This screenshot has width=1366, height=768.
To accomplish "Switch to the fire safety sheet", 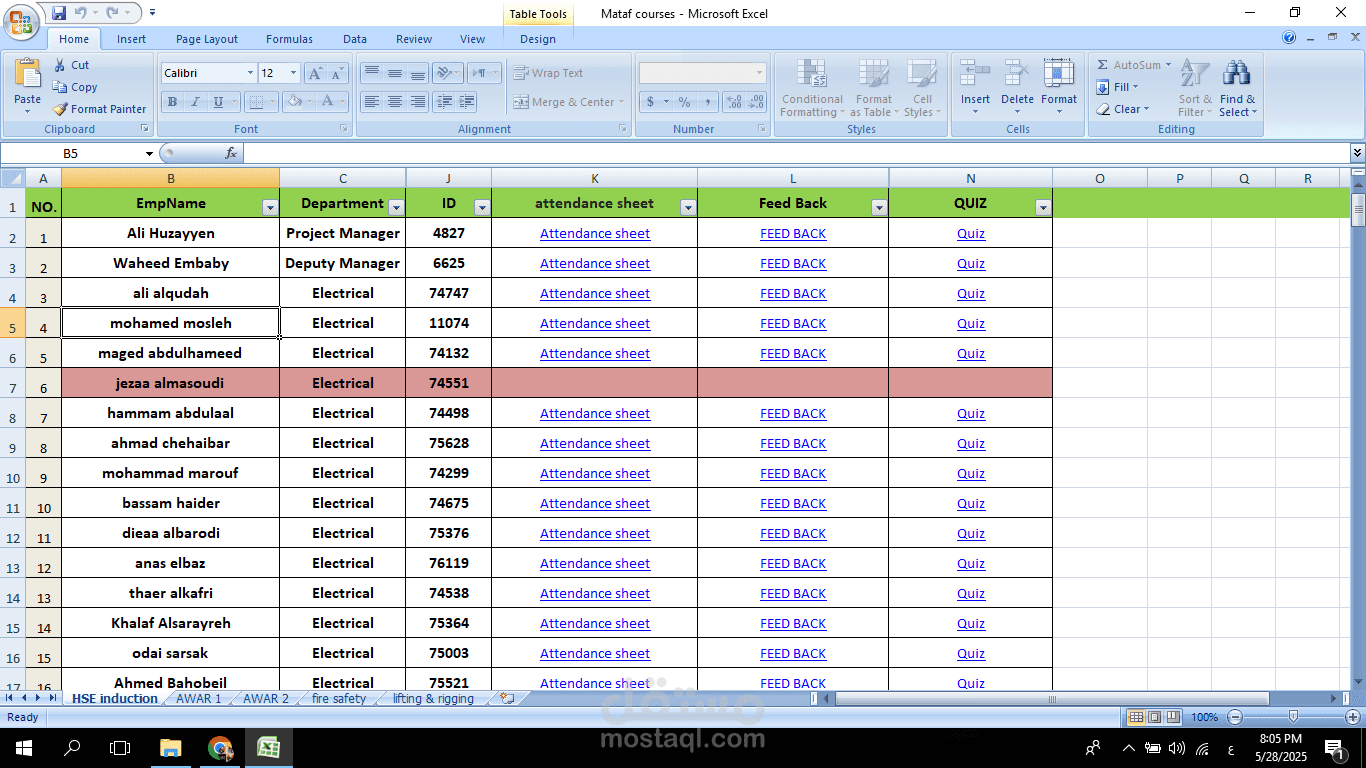I will [x=339, y=699].
